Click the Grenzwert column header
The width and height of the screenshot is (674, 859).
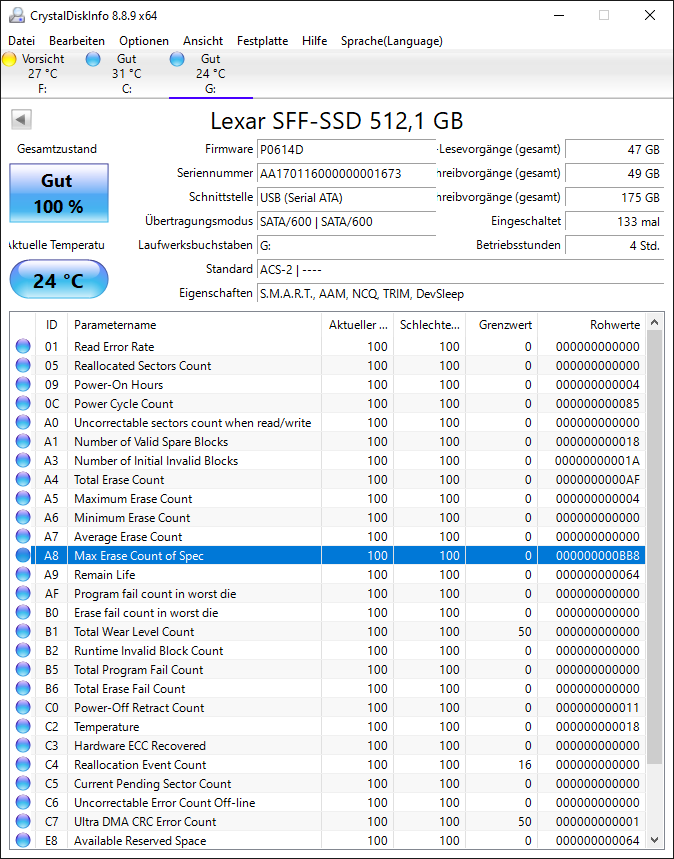(x=501, y=325)
